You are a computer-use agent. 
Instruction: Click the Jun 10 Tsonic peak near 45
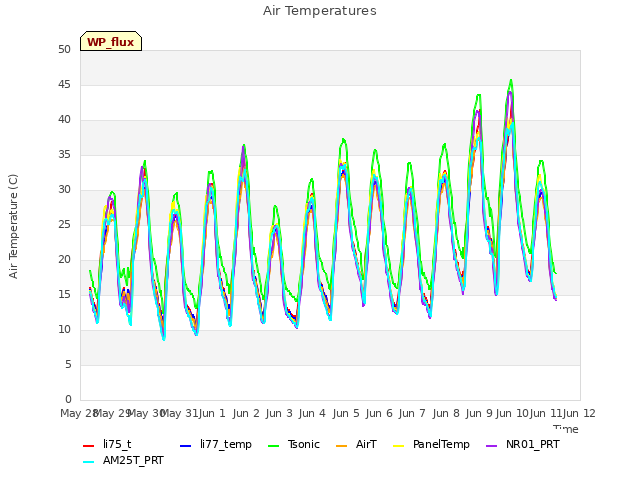tap(511, 80)
